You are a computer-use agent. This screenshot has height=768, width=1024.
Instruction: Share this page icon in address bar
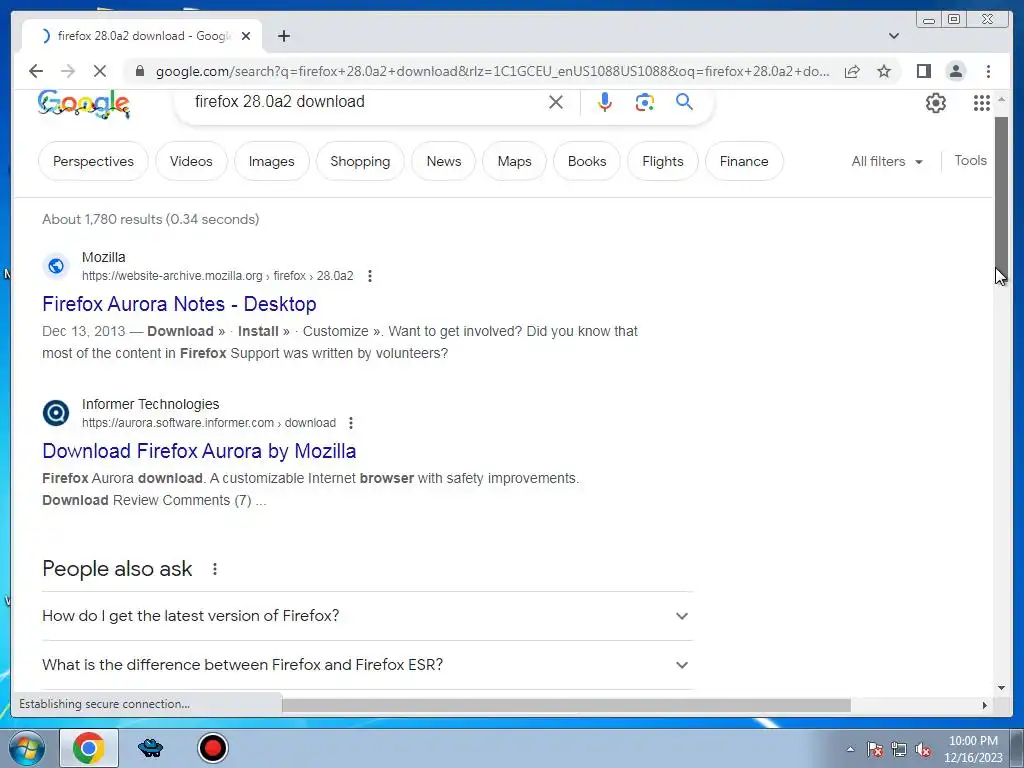tap(852, 71)
